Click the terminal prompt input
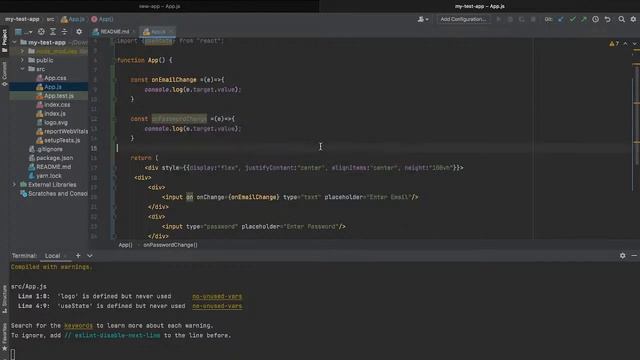Screen dimensions: 640x360 point(13,354)
